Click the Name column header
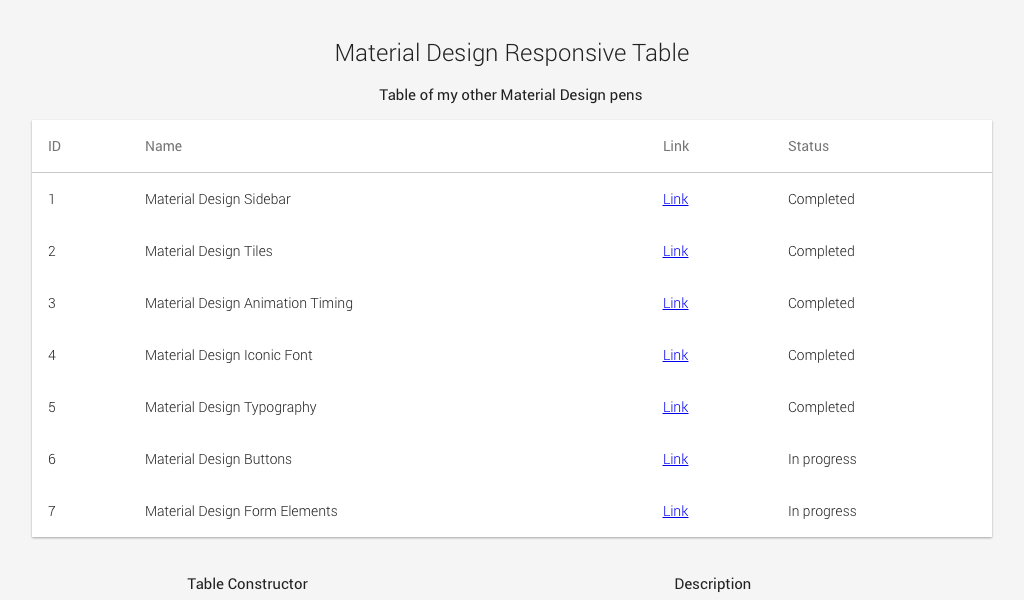Screen dimensions: 1024x600 [163, 146]
